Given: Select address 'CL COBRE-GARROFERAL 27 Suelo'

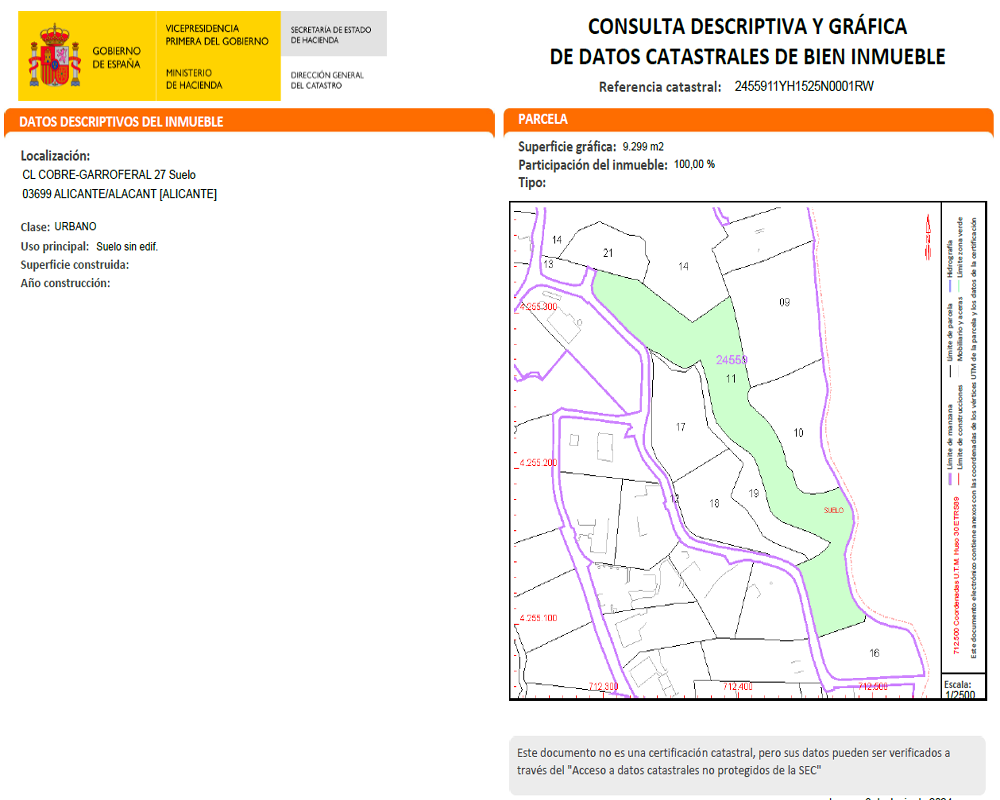Looking at the screenshot, I should [109, 175].
